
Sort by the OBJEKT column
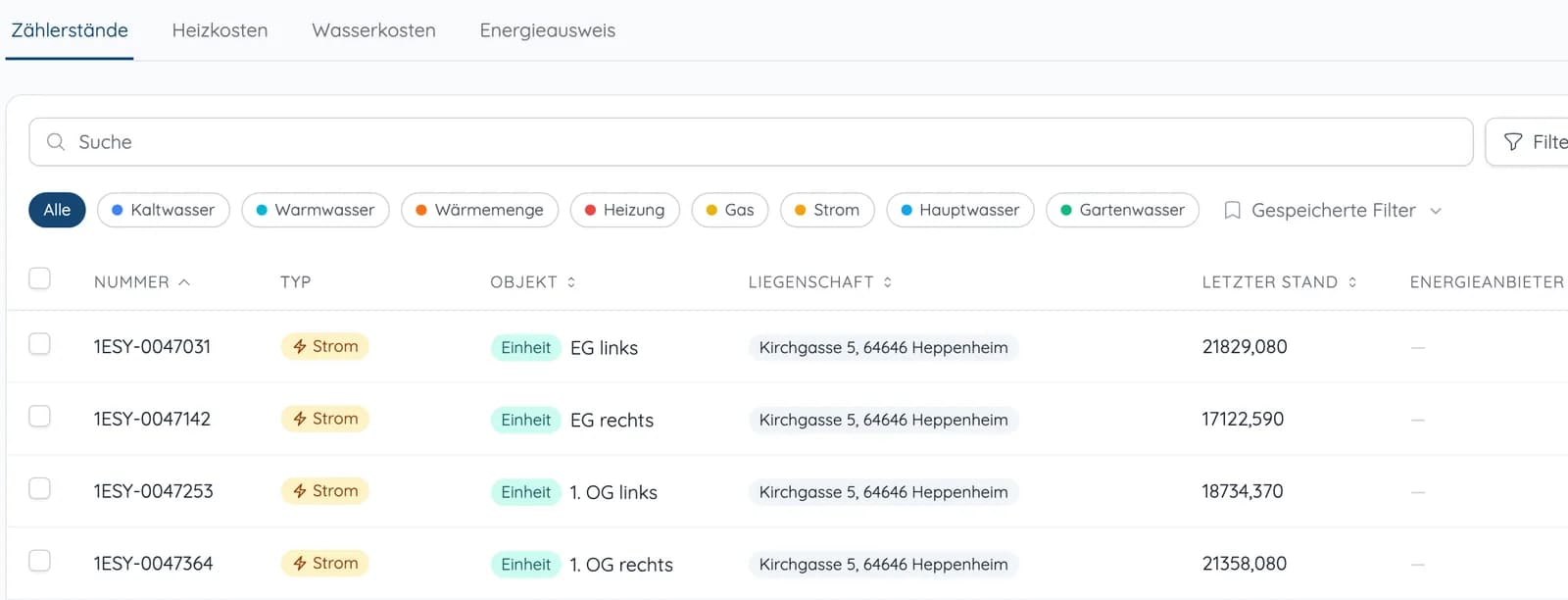pos(533,282)
